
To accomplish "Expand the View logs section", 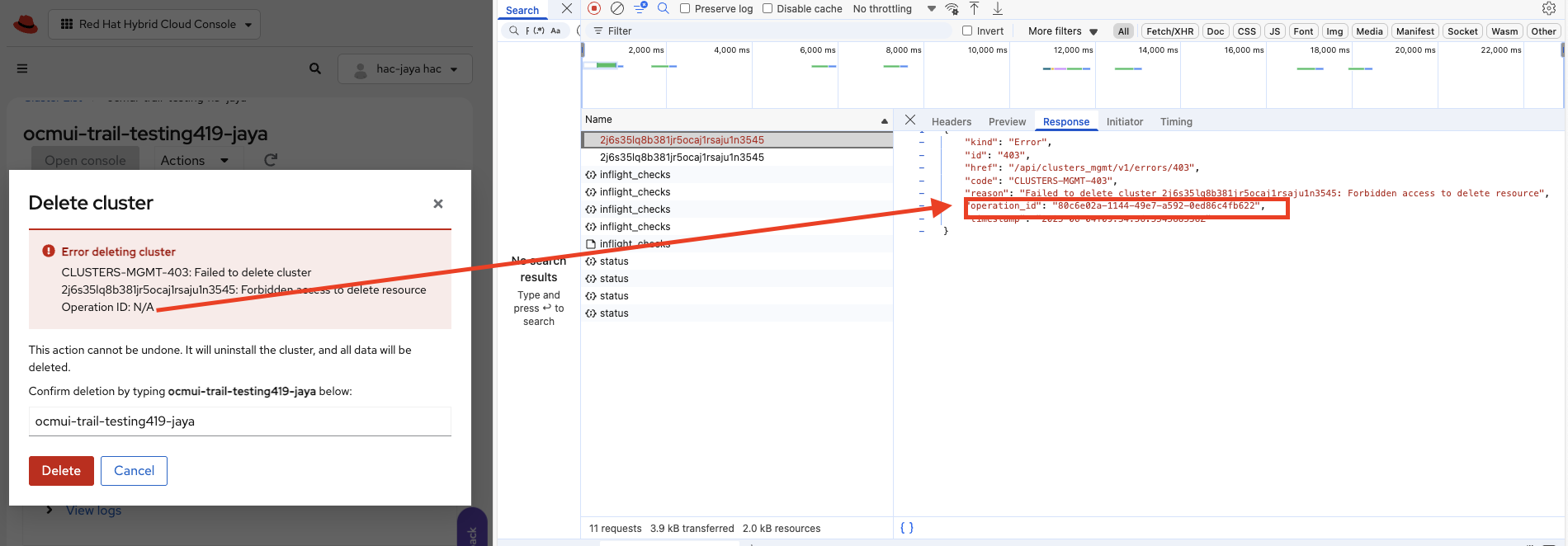I will coord(84,511).
